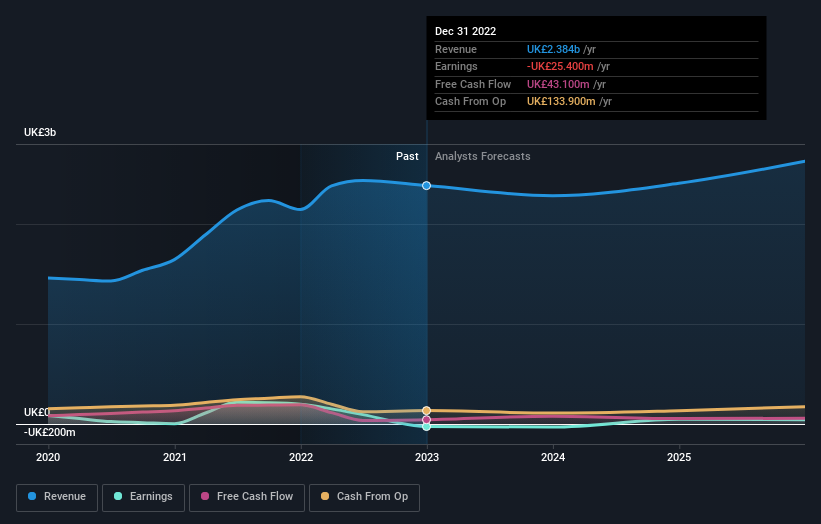Image resolution: width=821 pixels, height=524 pixels.
Task: Click the Dec 31 2022 tooltip date
Action: point(465,31)
